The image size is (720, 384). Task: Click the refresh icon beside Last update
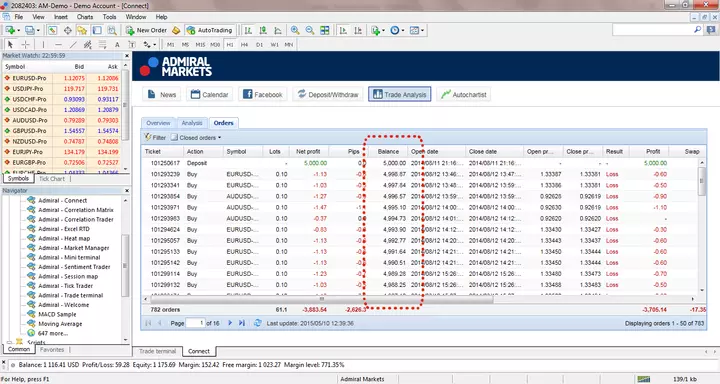pos(258,323)
